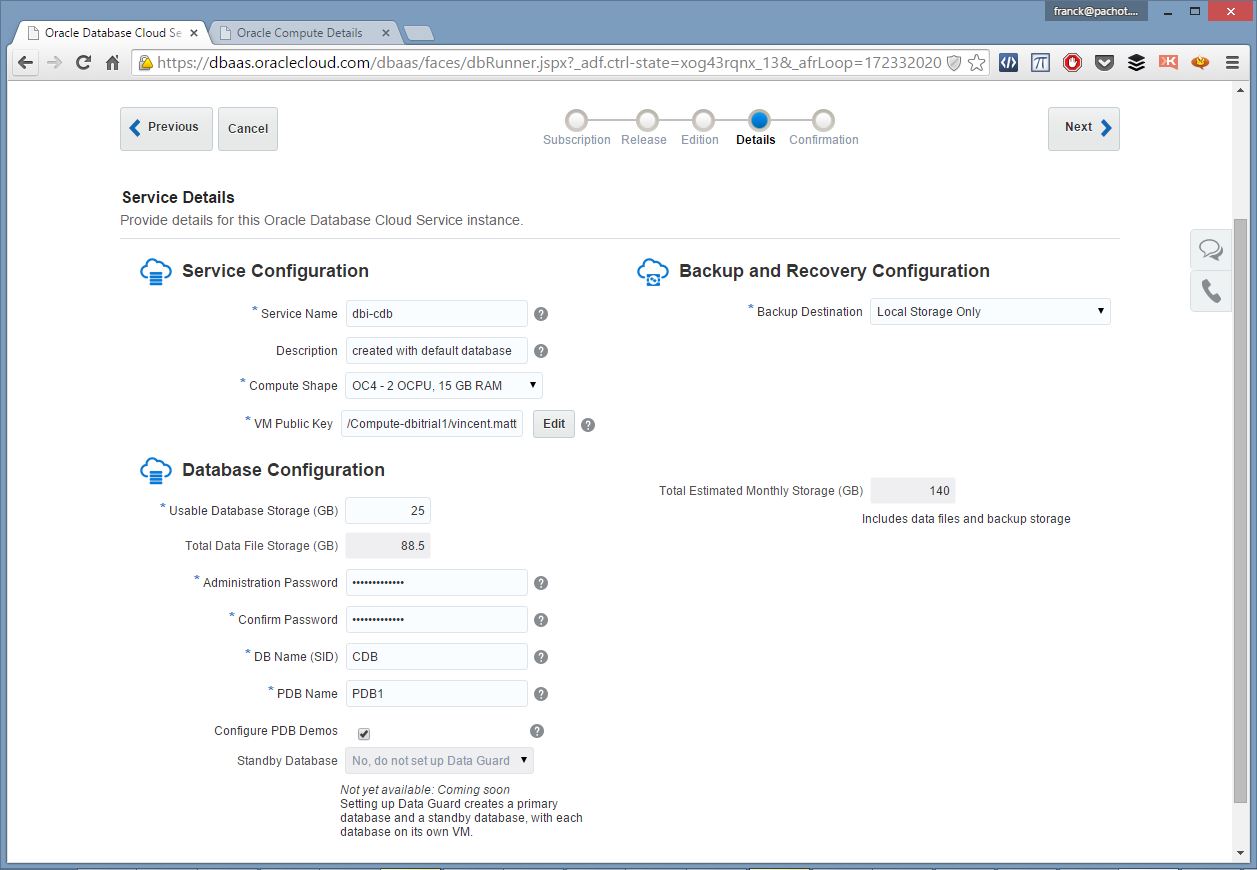Image resolution: width=1257 pixels, height=870 pixels.
Task: Open help for the Description field
Action: 541,351
